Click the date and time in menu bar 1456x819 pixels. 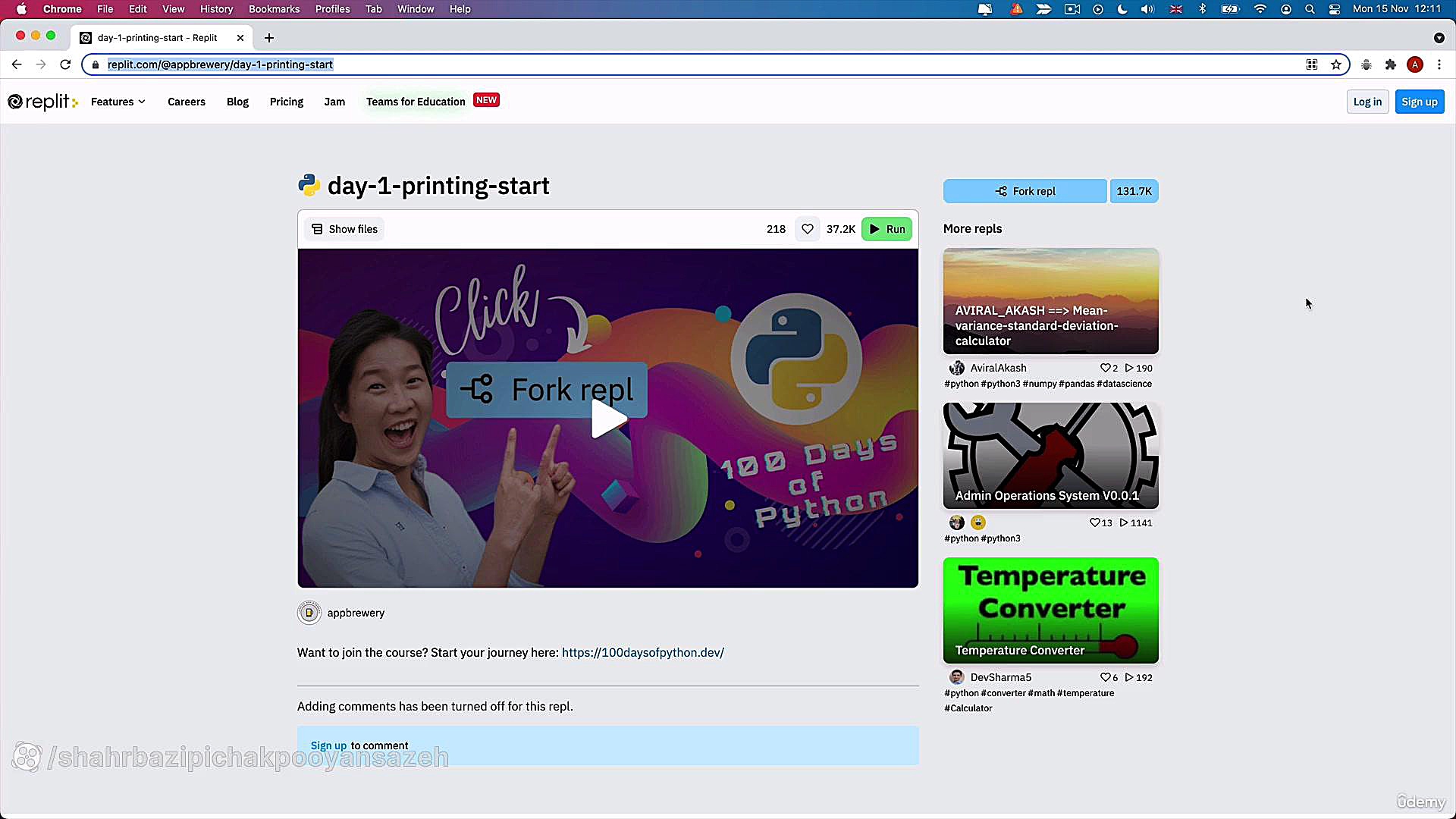(1397, 9)
